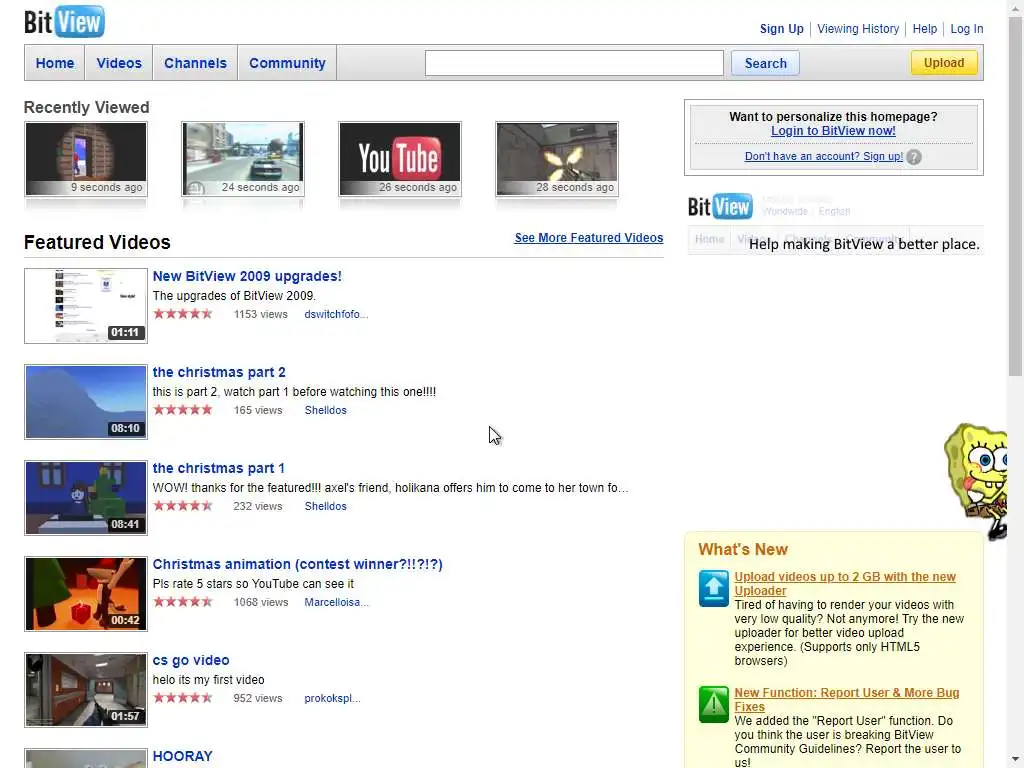The height and width of the screenshot is (768, 1024).
Task: Open Christmas animation (contest winner) title
Action: 297,564
